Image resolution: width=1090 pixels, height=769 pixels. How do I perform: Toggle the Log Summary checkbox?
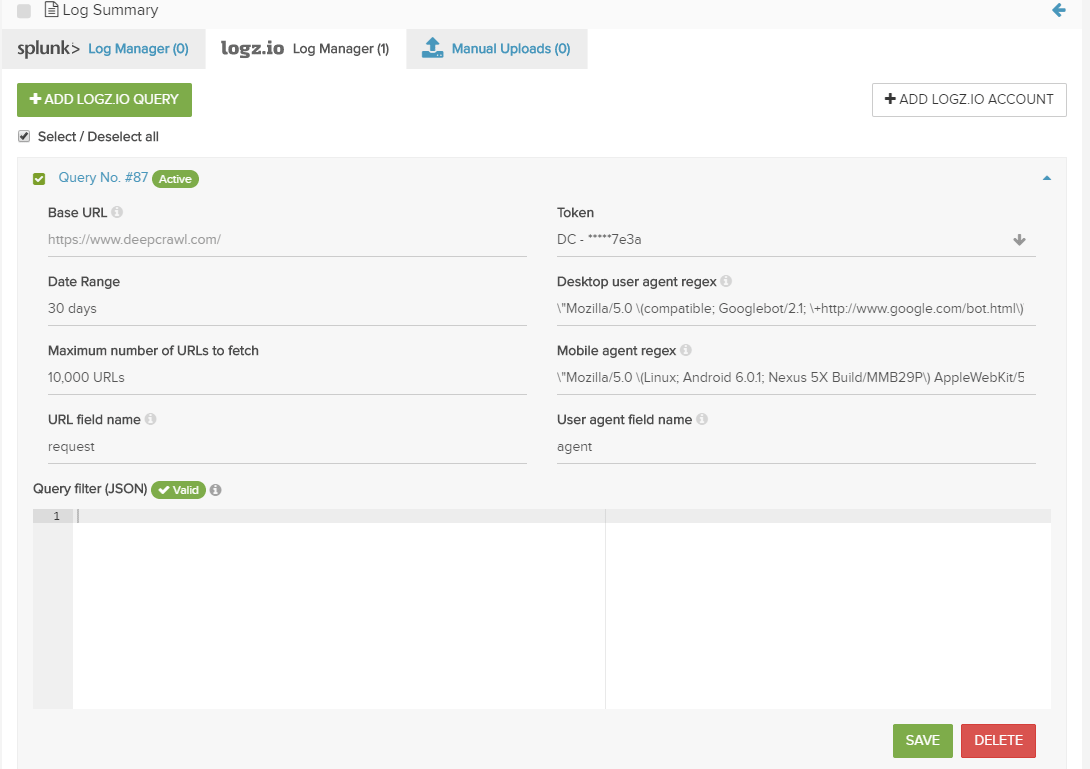click(24, 10)
